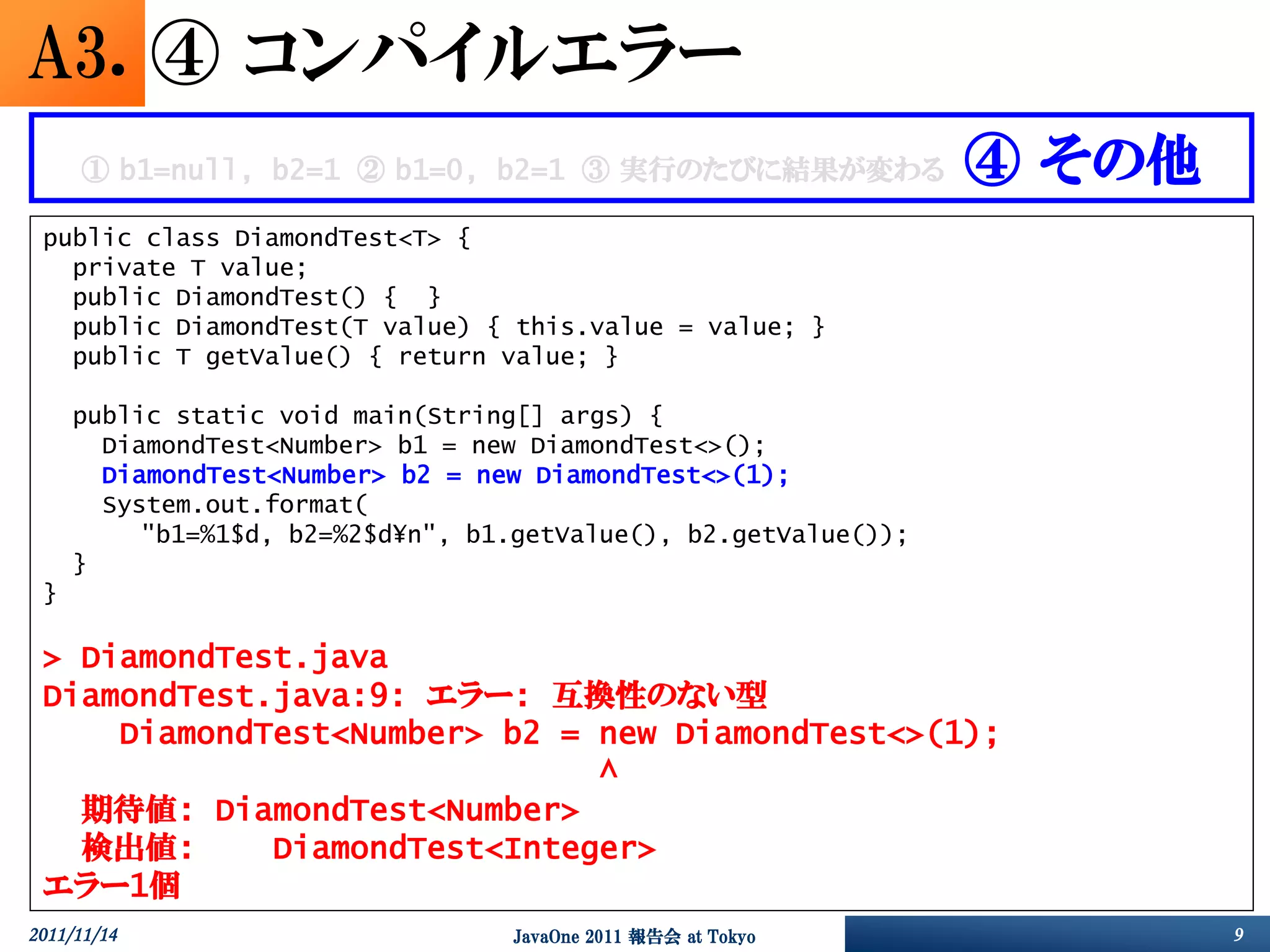Viewport: 1270px width, 952px height.
Task: Click line "System.out.format("
Action: coord(235,505)
